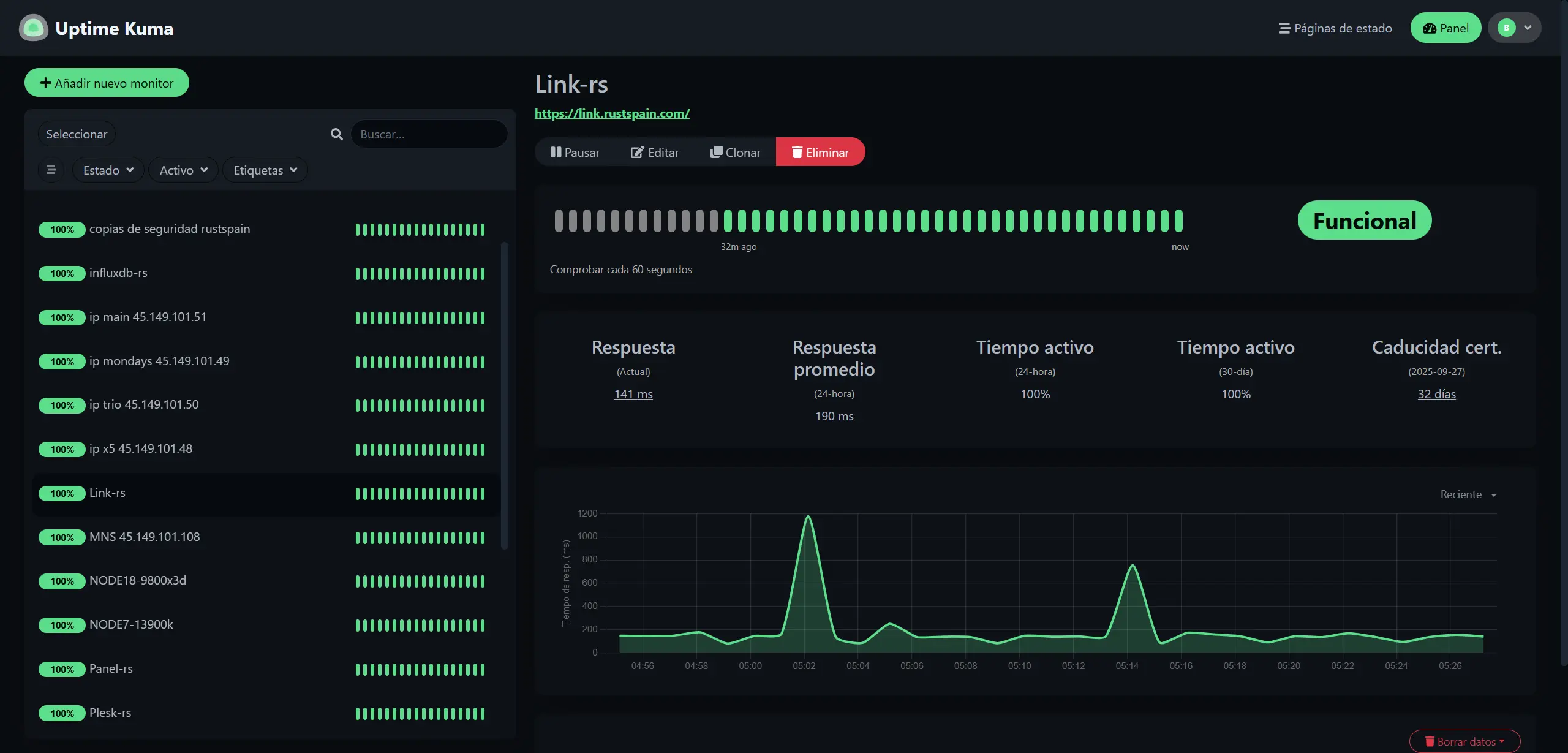Click the "Comprobar cada 60 segundos" text

click(x=620, y=270)
